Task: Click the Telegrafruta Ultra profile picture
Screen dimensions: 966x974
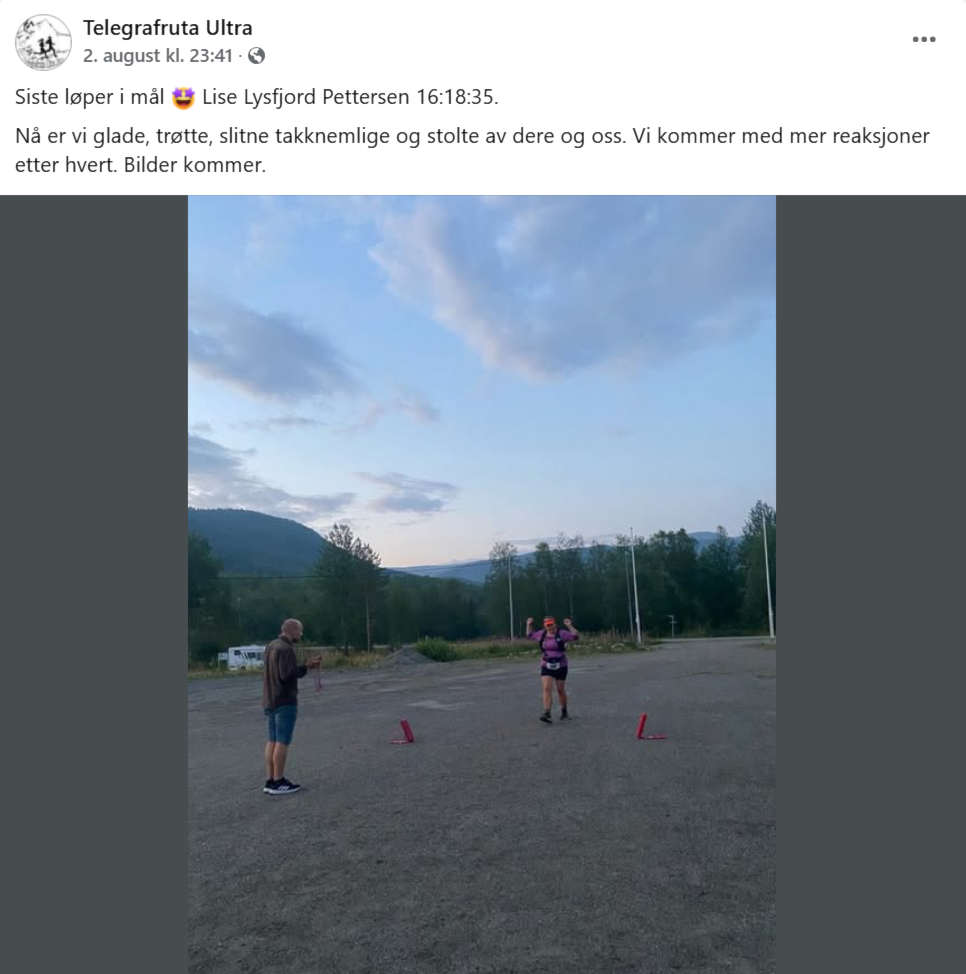Action: pyautogui.click(x=43, y=42)
